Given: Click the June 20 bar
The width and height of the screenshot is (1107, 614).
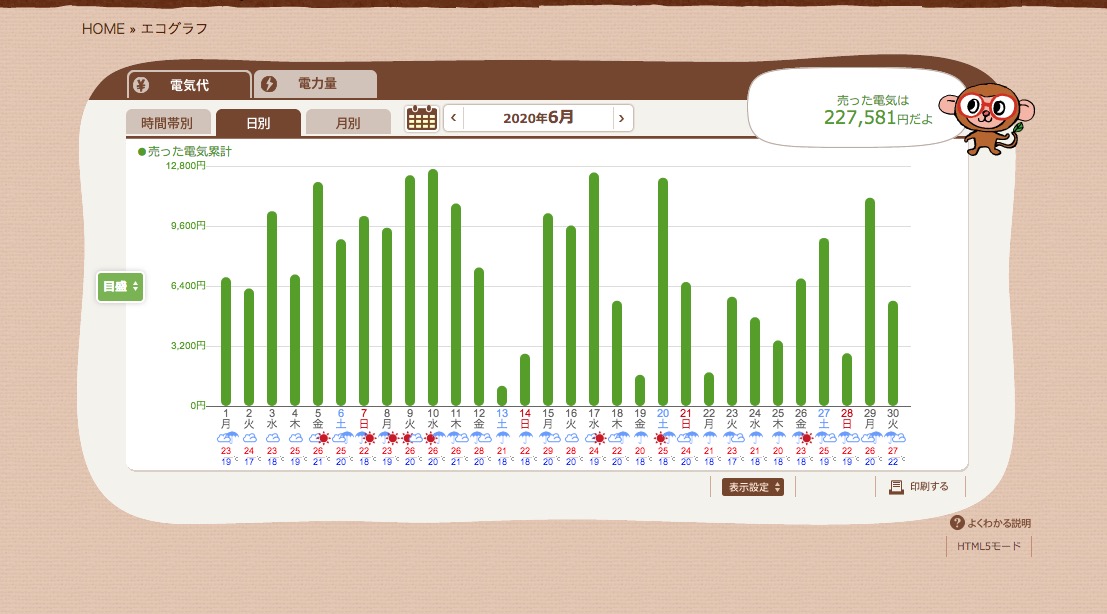Looking at the screenshot, I should point(663,291).
